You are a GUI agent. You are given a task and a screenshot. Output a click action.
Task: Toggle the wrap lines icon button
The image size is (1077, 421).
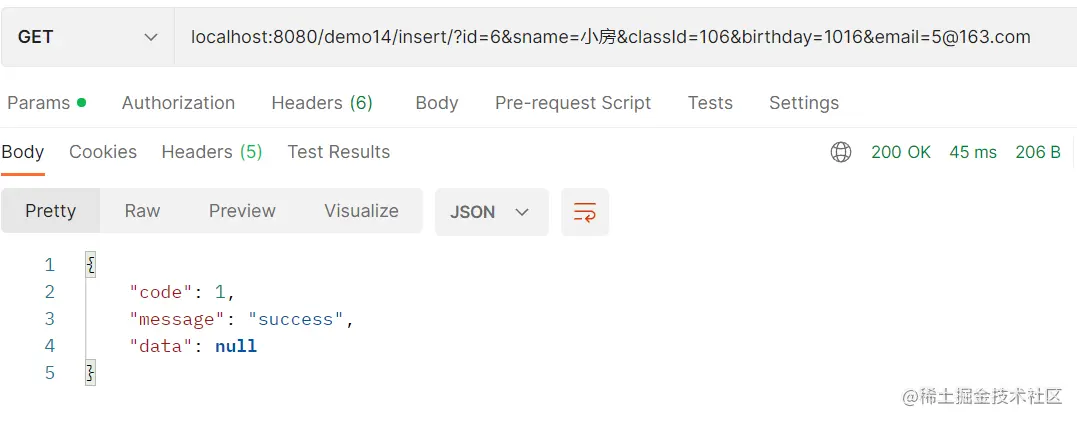(x=585, y=212)
